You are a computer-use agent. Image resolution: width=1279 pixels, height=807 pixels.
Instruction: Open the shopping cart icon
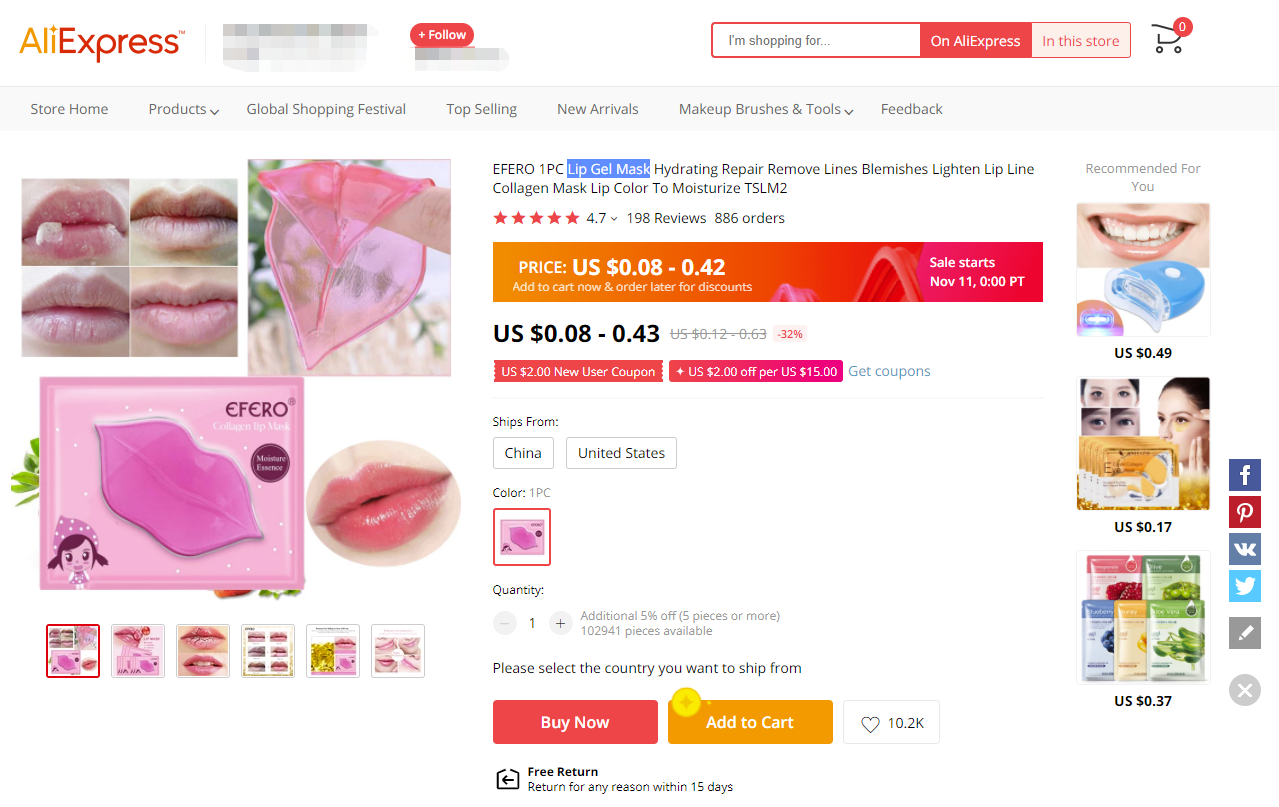[x=1167, y=39]
